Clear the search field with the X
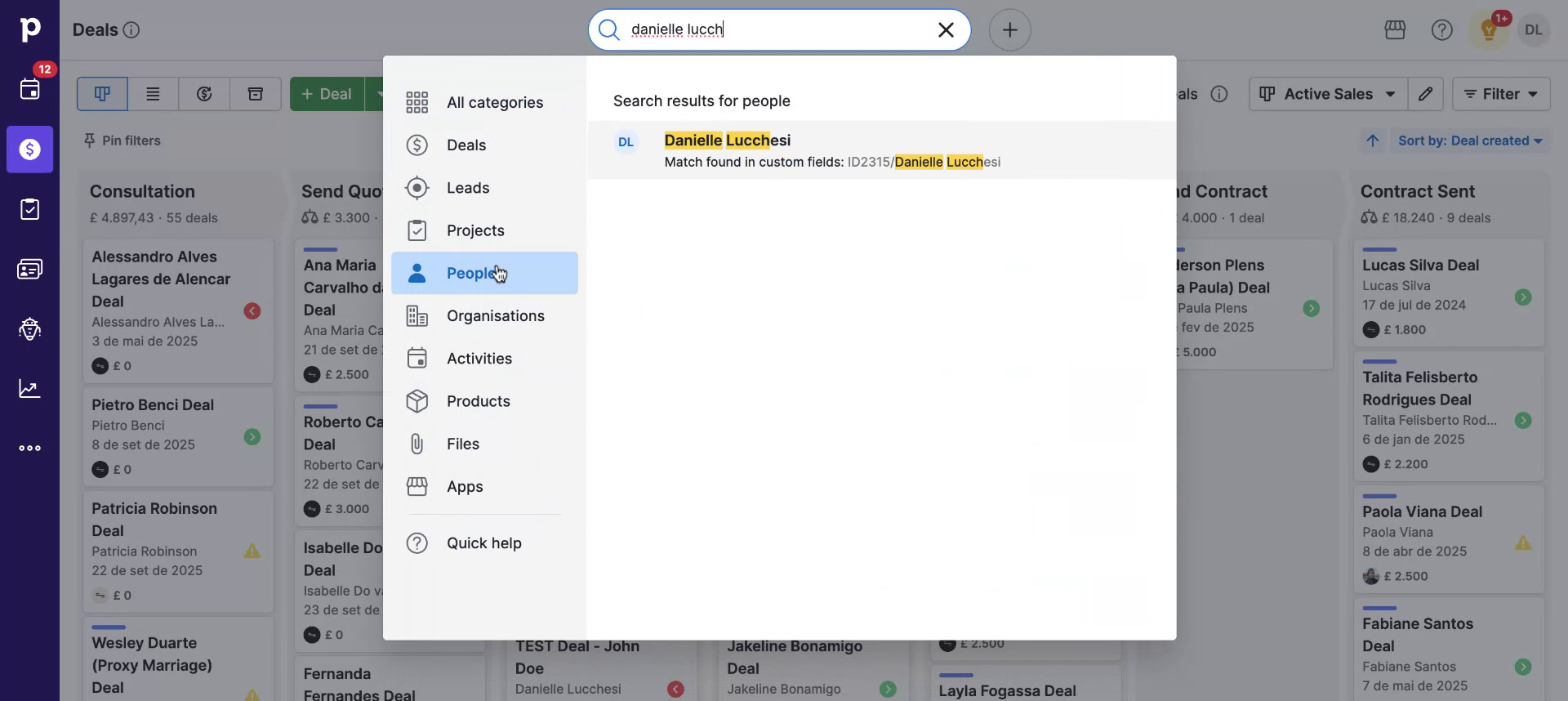This screenshot has width=1568, height=701. (x=946, y=30)
